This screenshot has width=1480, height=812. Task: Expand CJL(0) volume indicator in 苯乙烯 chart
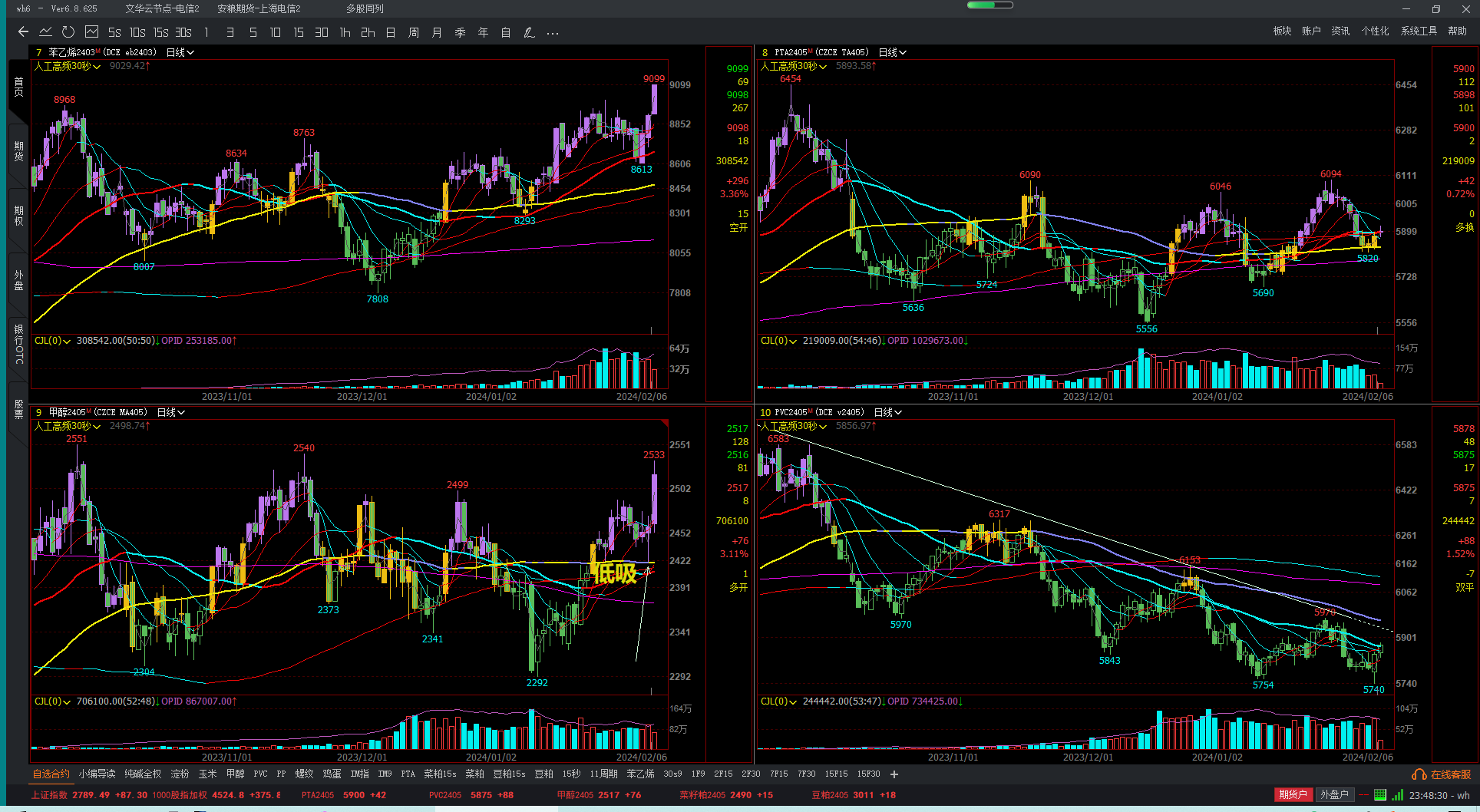[x=52, y=340]
